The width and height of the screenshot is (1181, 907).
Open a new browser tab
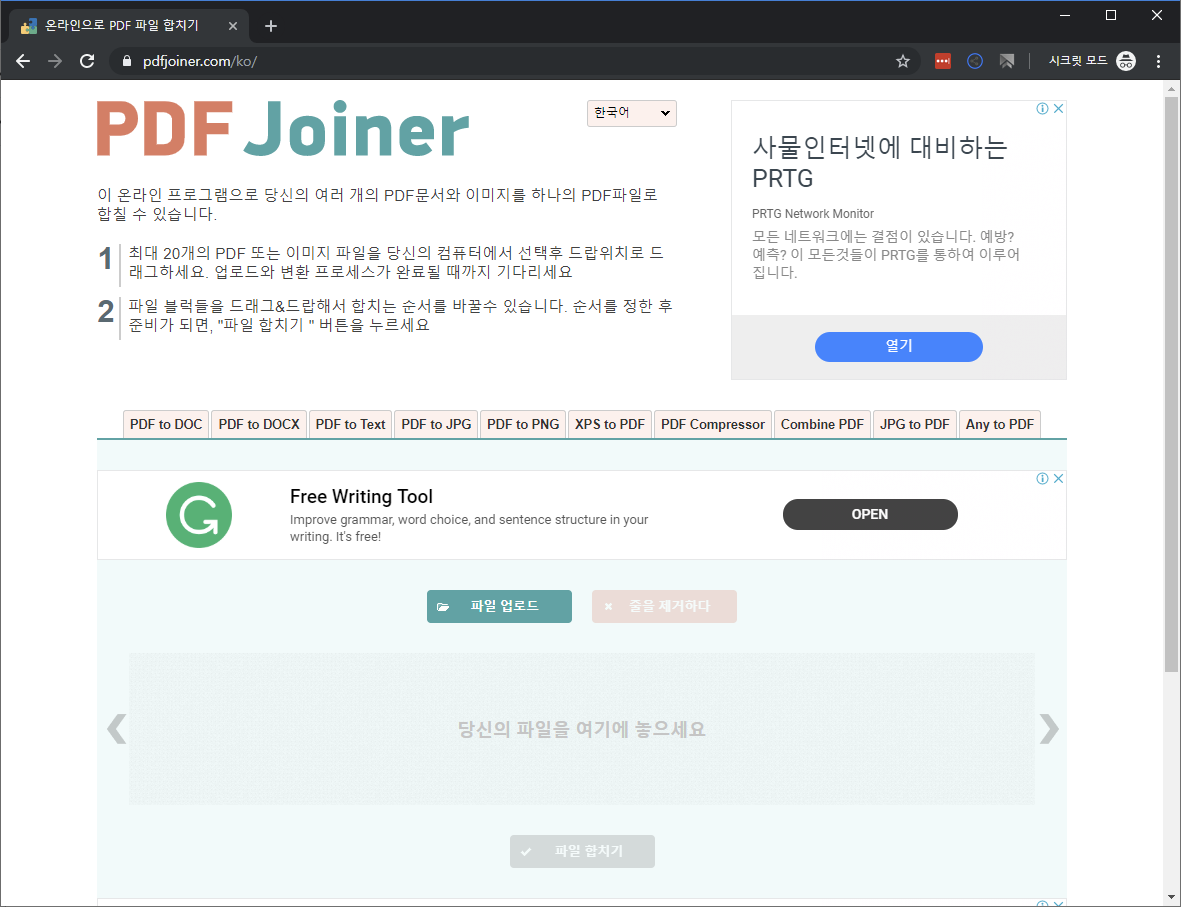click(x=271, y=26)
